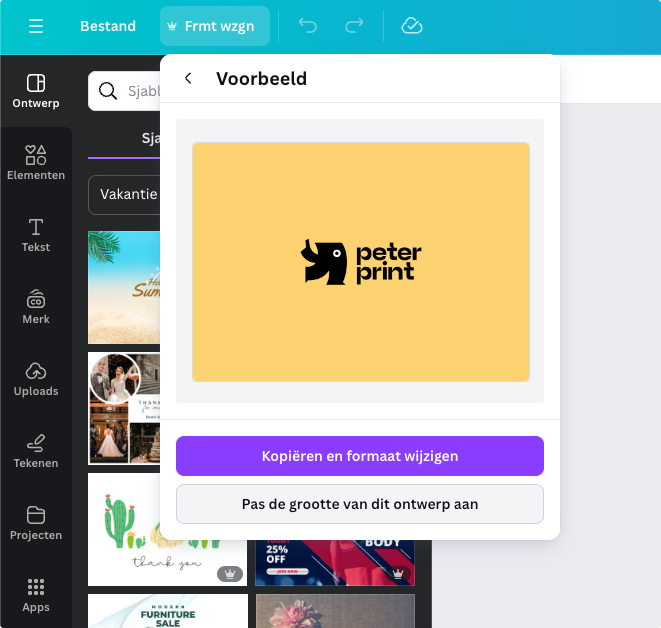Open the Bestand menu
Screen dimensions: 661x628
pos(108,26)
